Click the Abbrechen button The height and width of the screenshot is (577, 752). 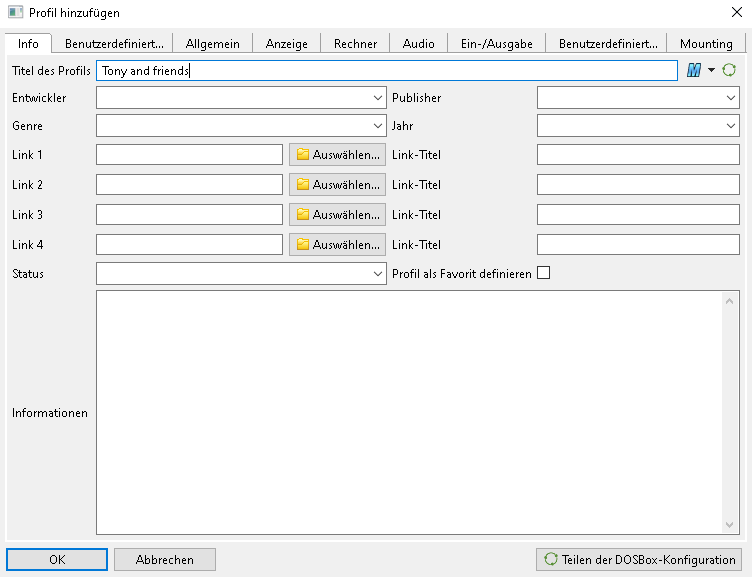pos(165,560)
